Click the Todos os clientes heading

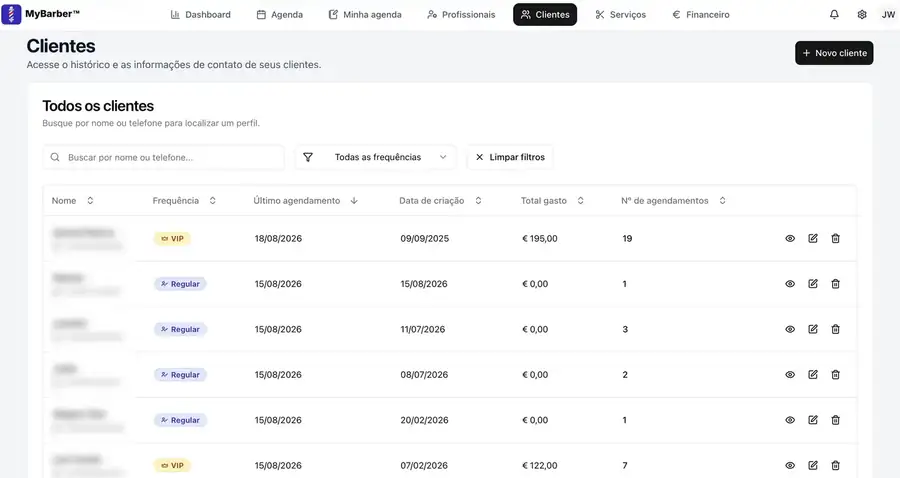pyautogui.click(x=98, y=106)
